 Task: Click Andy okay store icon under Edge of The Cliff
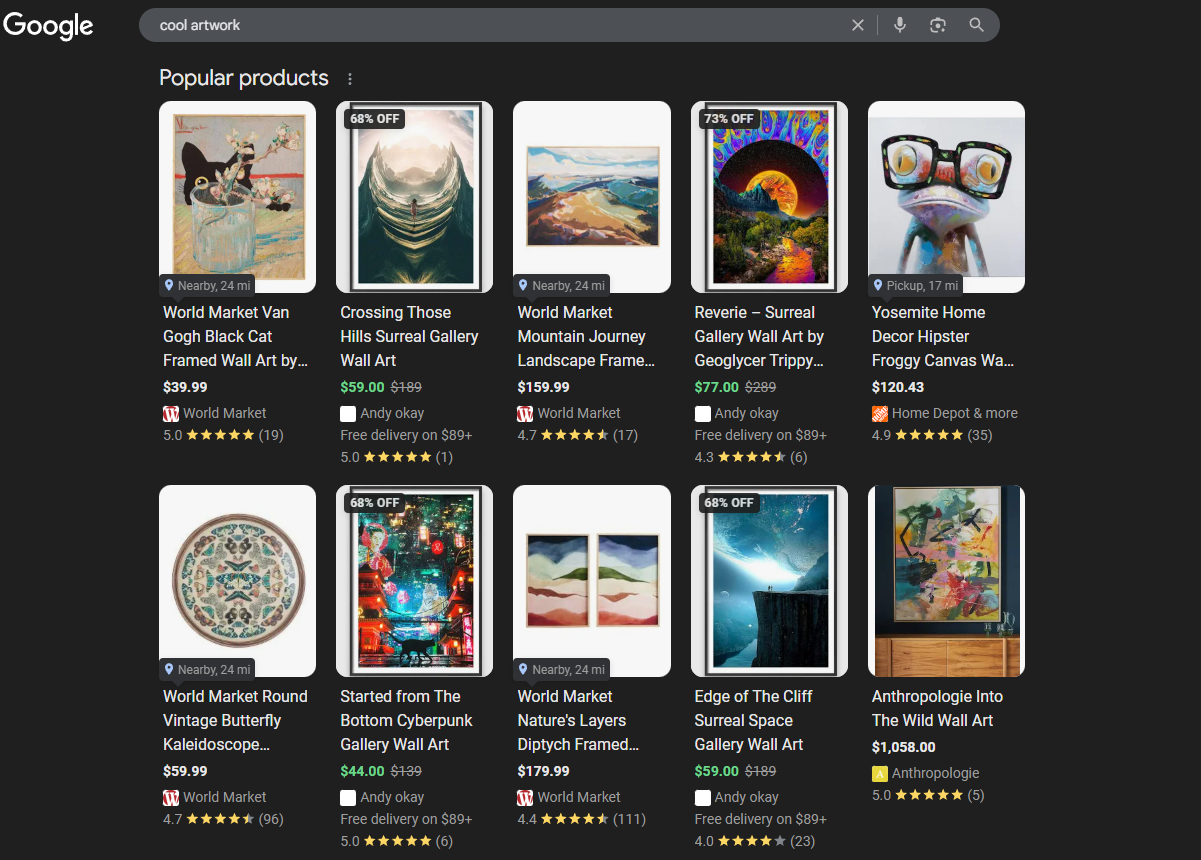[703, 797]
